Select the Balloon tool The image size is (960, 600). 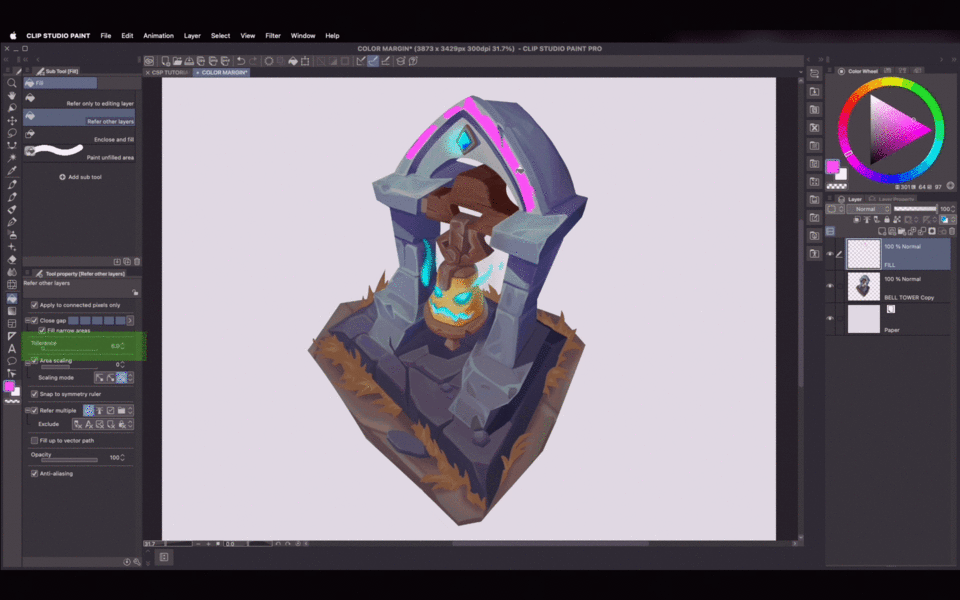12,361
